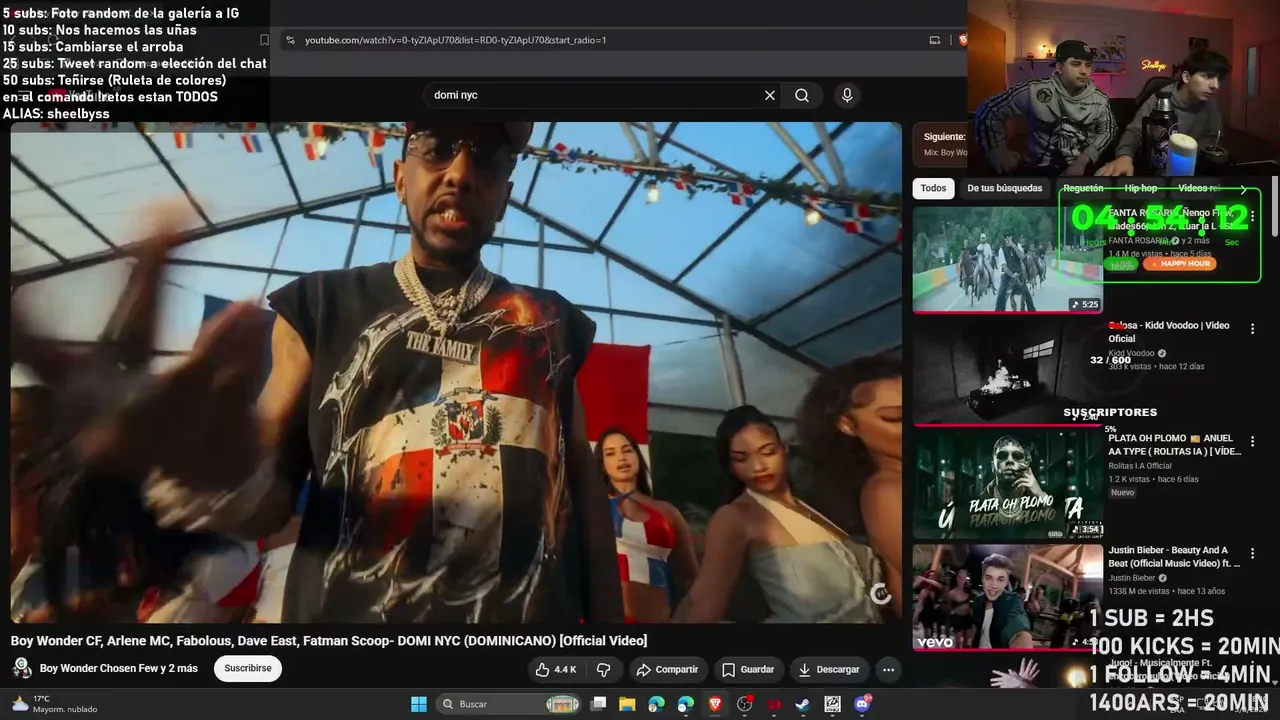
Task: Open Discord from the taskbar
Action: tap(862, 704)
